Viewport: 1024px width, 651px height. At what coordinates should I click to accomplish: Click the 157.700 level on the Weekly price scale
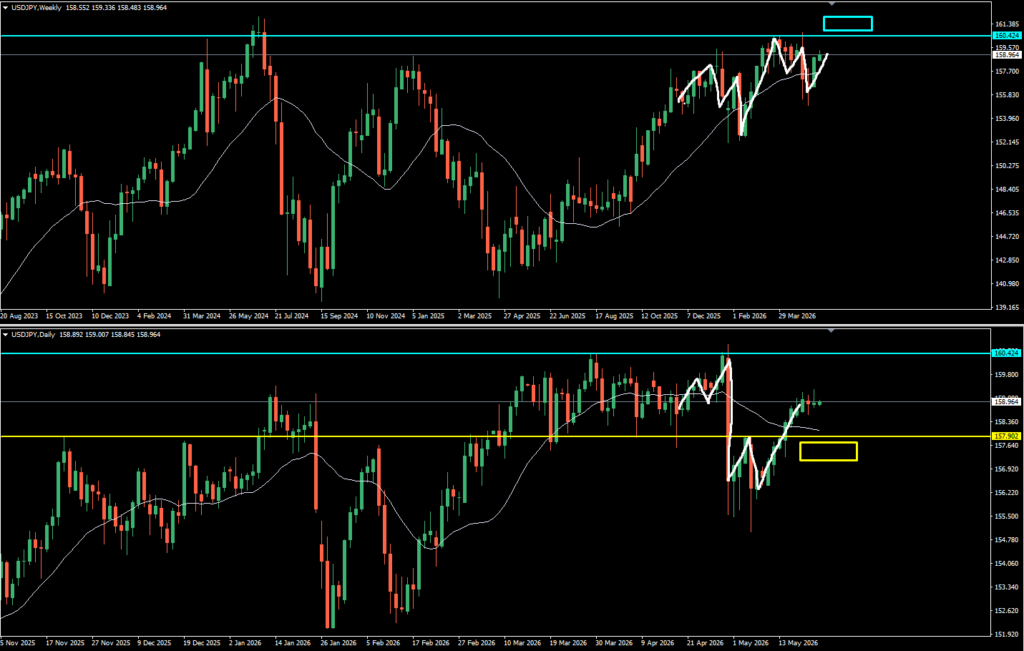1006,71
